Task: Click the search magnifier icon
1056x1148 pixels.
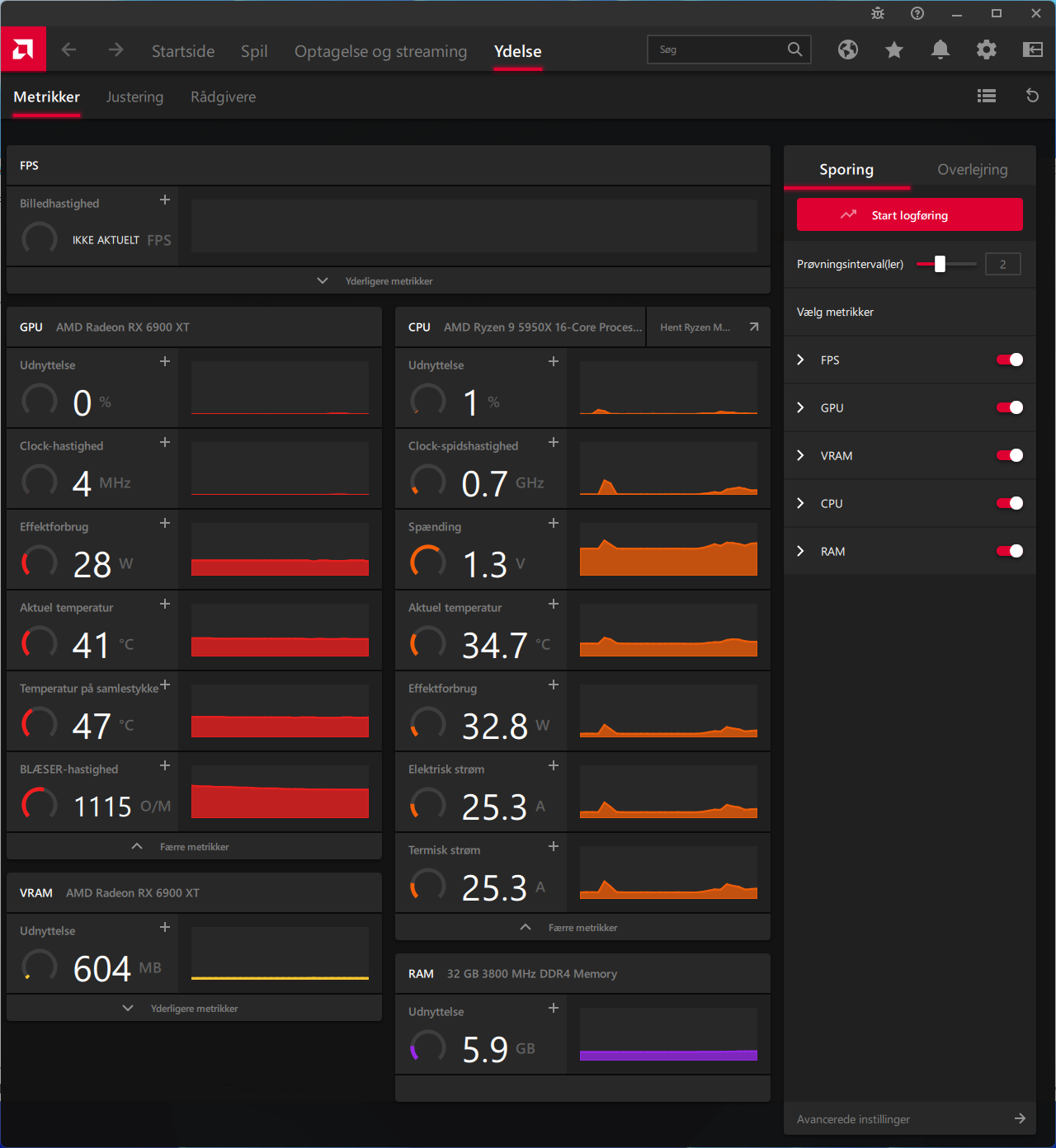Action: 794,49
